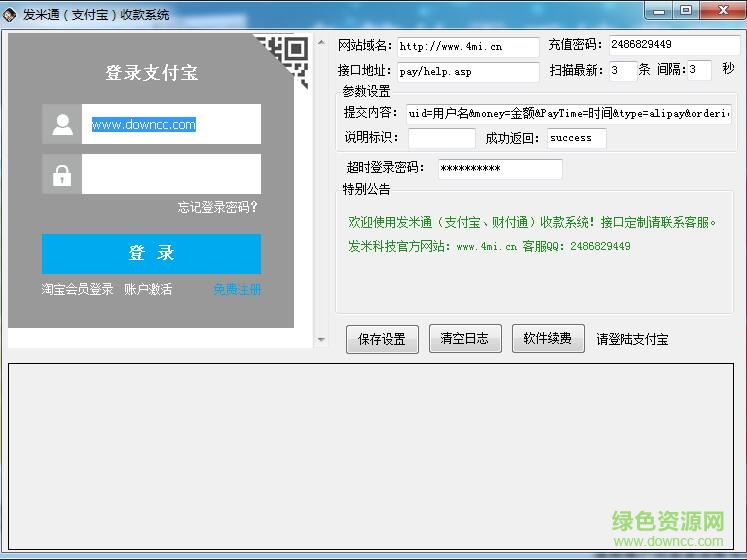Click the padlock password icon
Viewport: 747px width, 560px height.
(x=62, y=174)
